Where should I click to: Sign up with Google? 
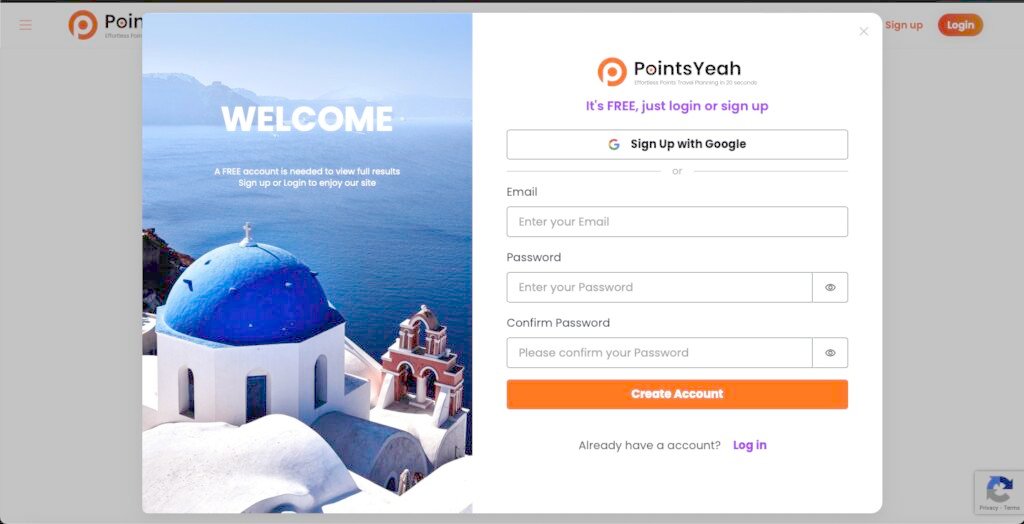(x=677, y=144)
